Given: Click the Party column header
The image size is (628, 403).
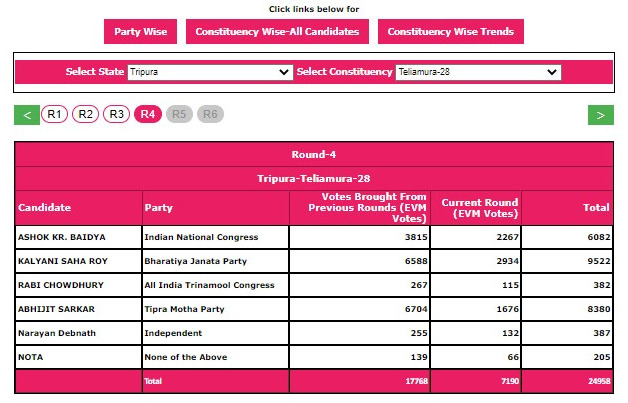Looking at the screenshot, I should pyautogui.click(x=159, y=208).
